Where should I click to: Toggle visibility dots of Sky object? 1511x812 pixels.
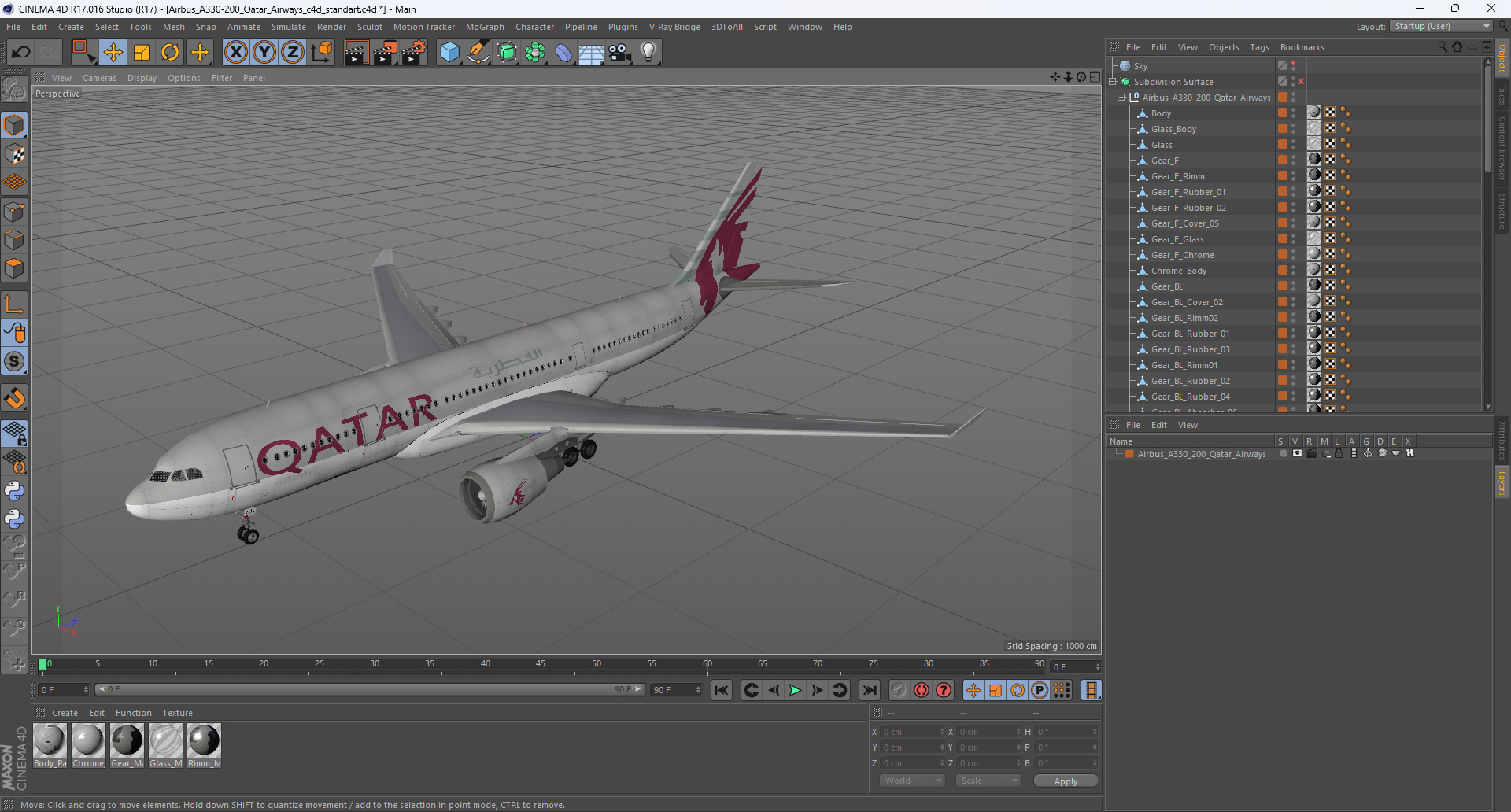(1293, 65)
